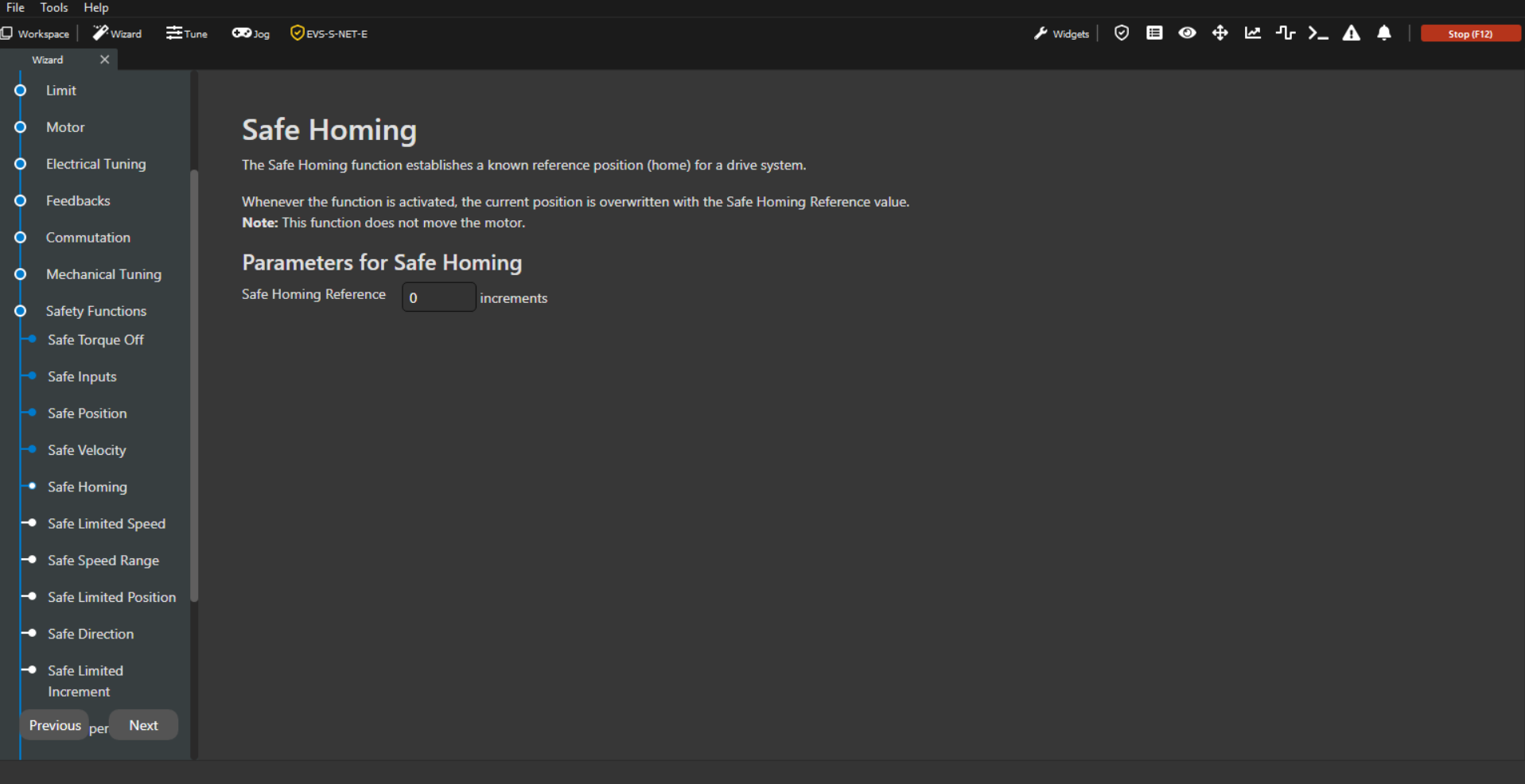Click the square-wave signal icon
1525x784 pixels.
(x=1285, y=33)
